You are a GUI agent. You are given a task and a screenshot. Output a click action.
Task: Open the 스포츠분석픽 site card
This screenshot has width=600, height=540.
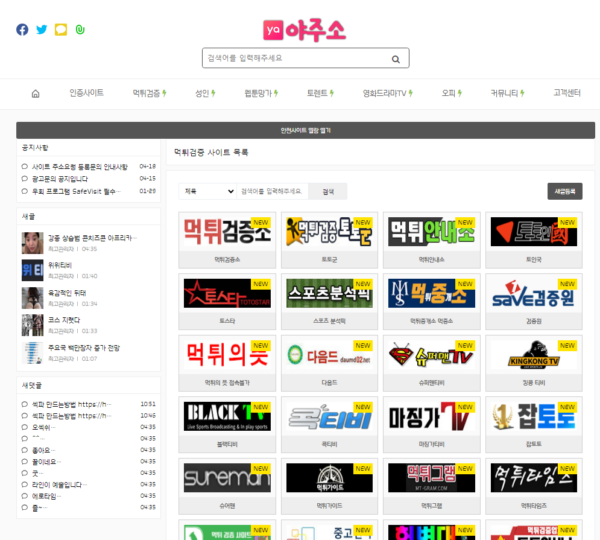pos(329,302)
